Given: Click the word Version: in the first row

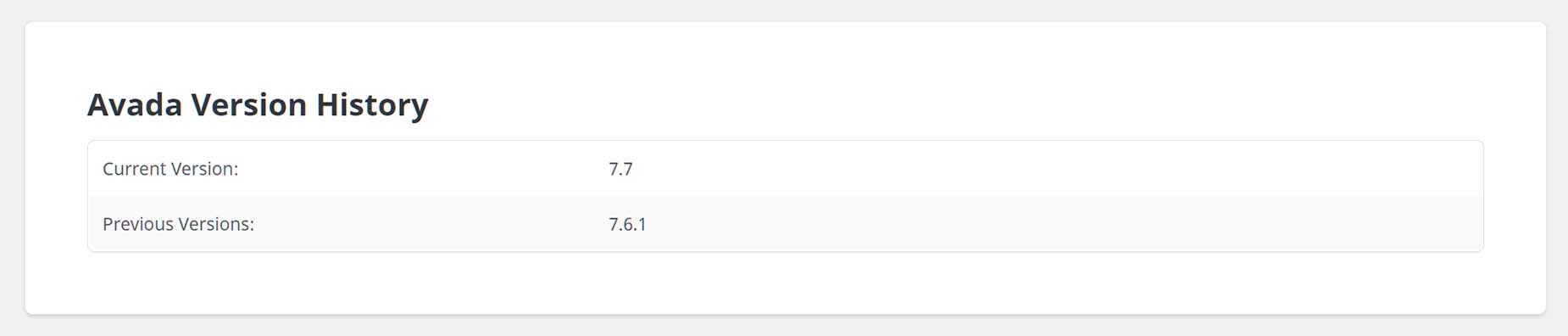Looking at the screenshot, I should (204, 169).
